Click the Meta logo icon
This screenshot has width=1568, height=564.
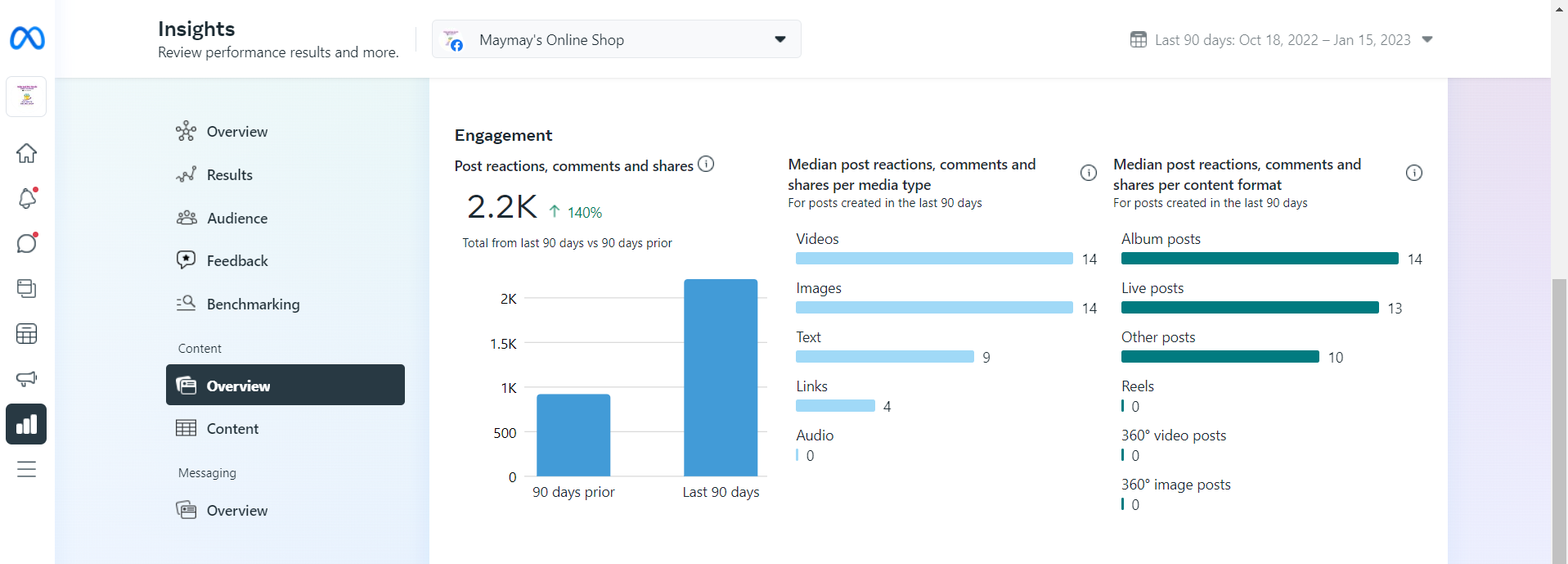click(27, 38)
